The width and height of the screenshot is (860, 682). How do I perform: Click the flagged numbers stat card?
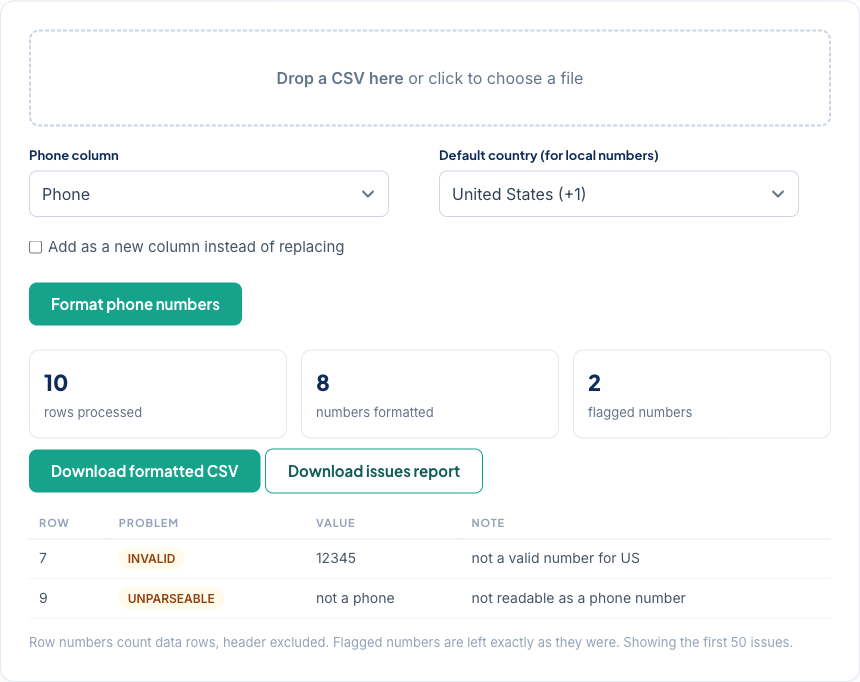pyautogui.click(x=702, y=394)
